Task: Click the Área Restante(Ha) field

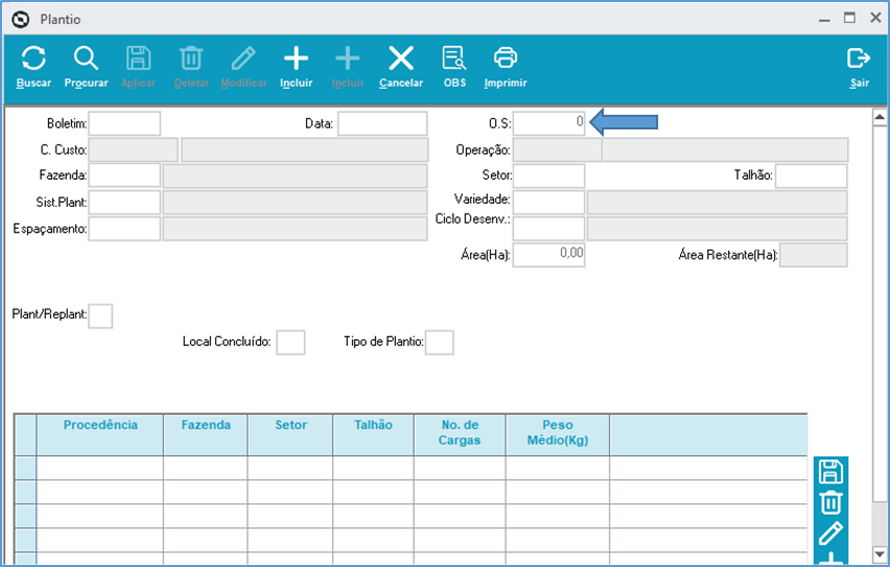Action: tap(813, 255)
